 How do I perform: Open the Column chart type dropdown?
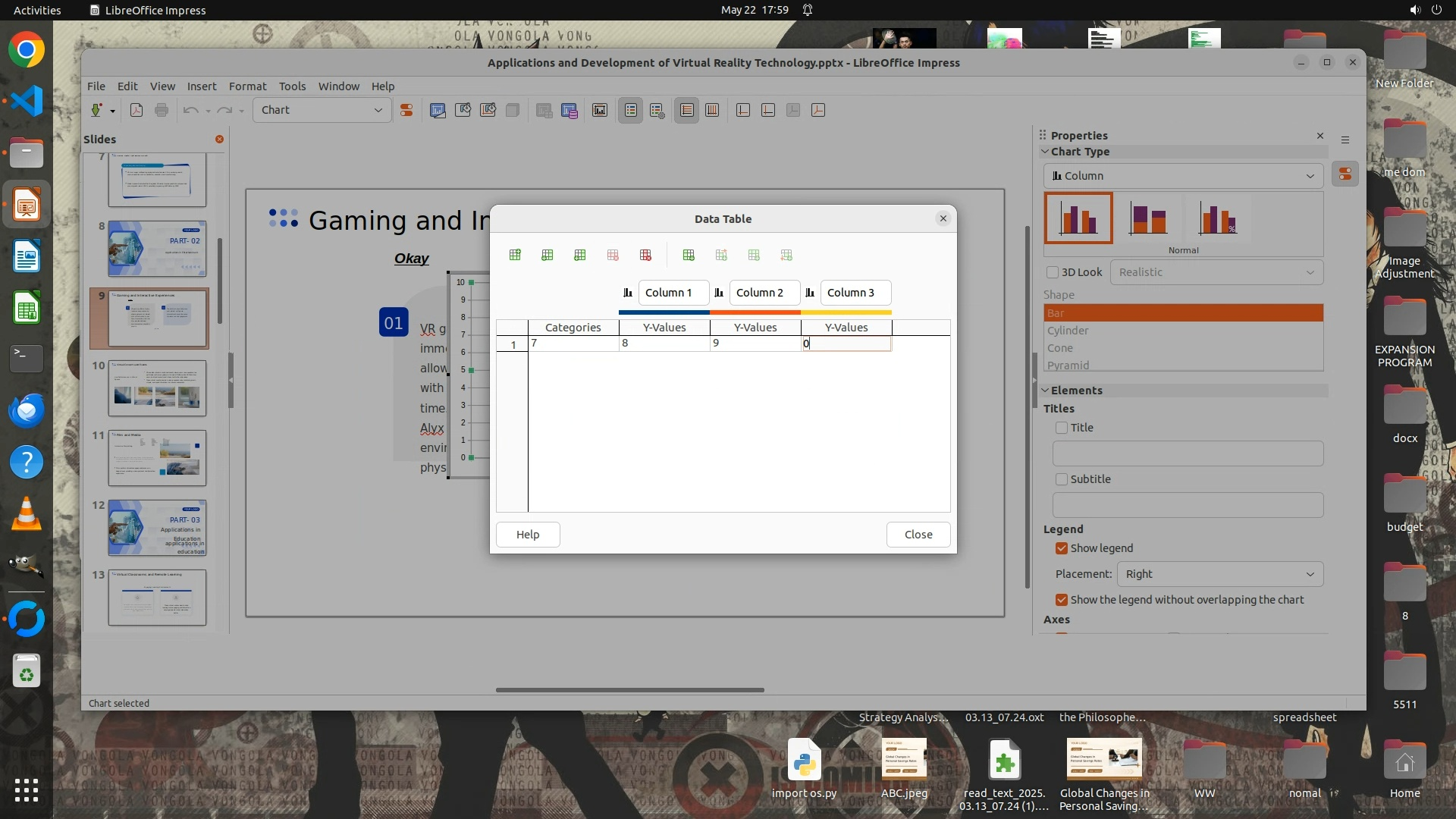1183,176
